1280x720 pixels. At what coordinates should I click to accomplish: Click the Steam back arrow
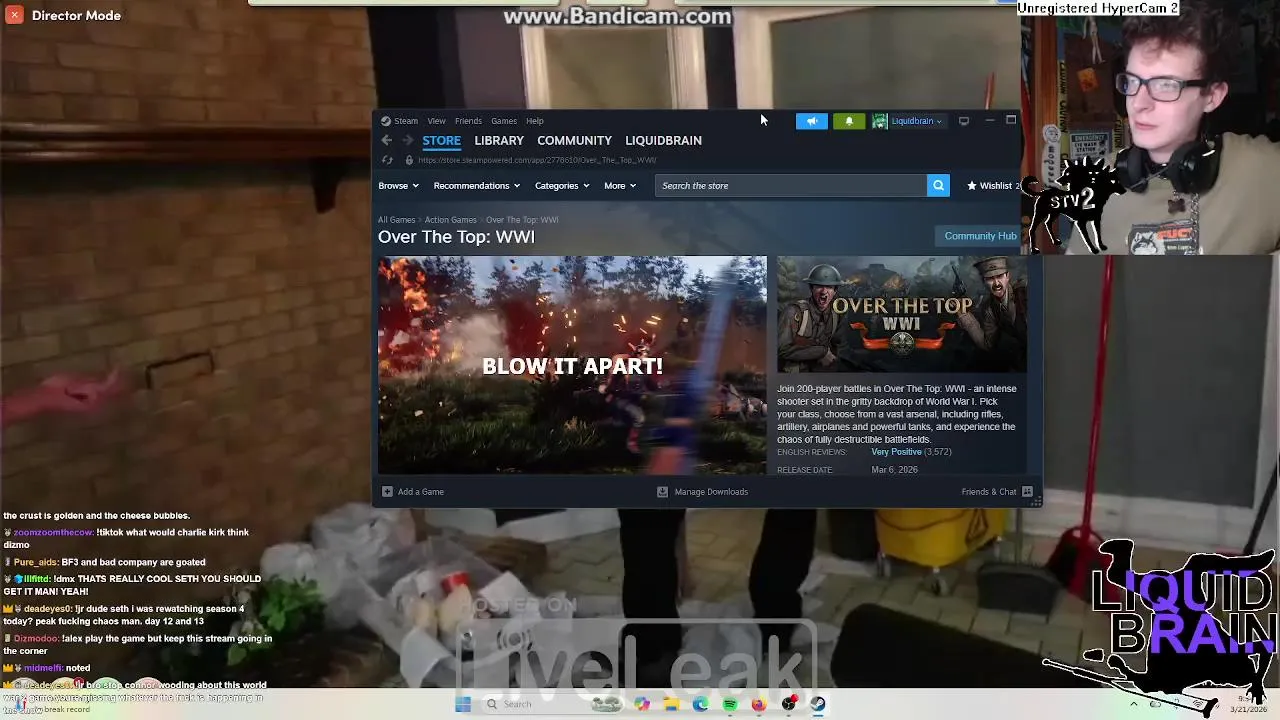[387, 141]
